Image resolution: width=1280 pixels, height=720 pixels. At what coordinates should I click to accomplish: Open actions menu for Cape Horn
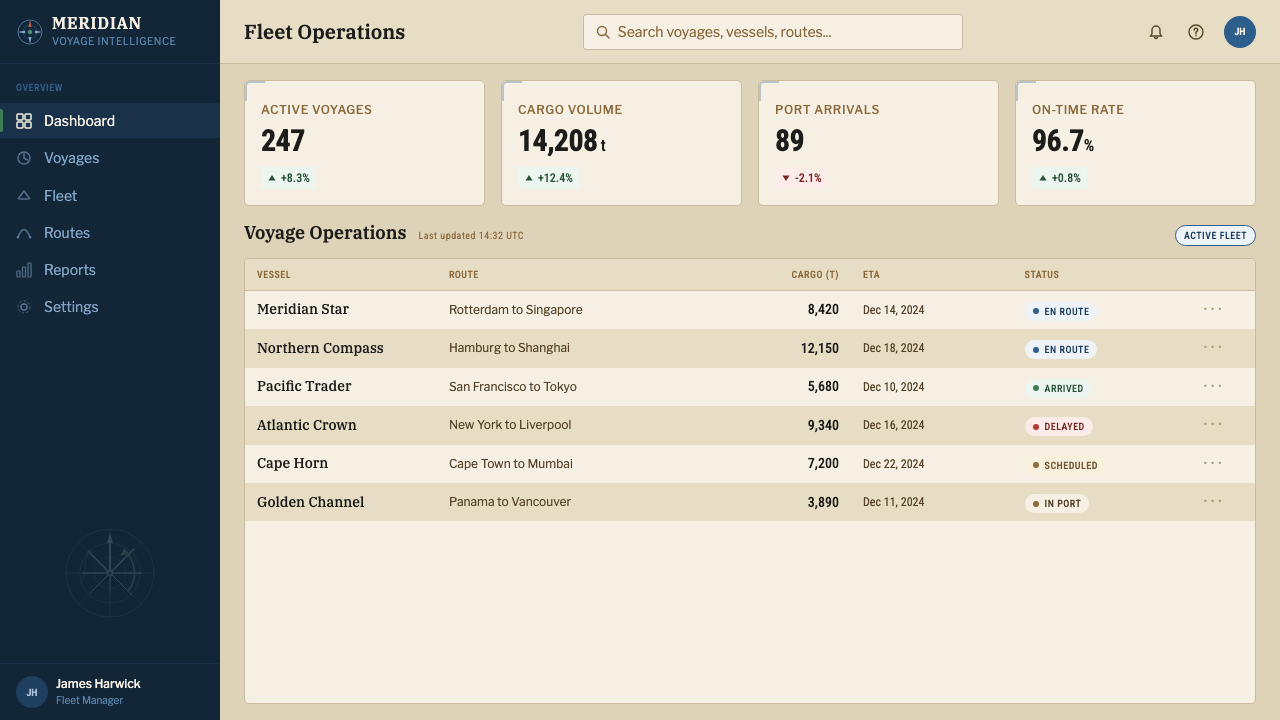click(x=1213, y=463)
